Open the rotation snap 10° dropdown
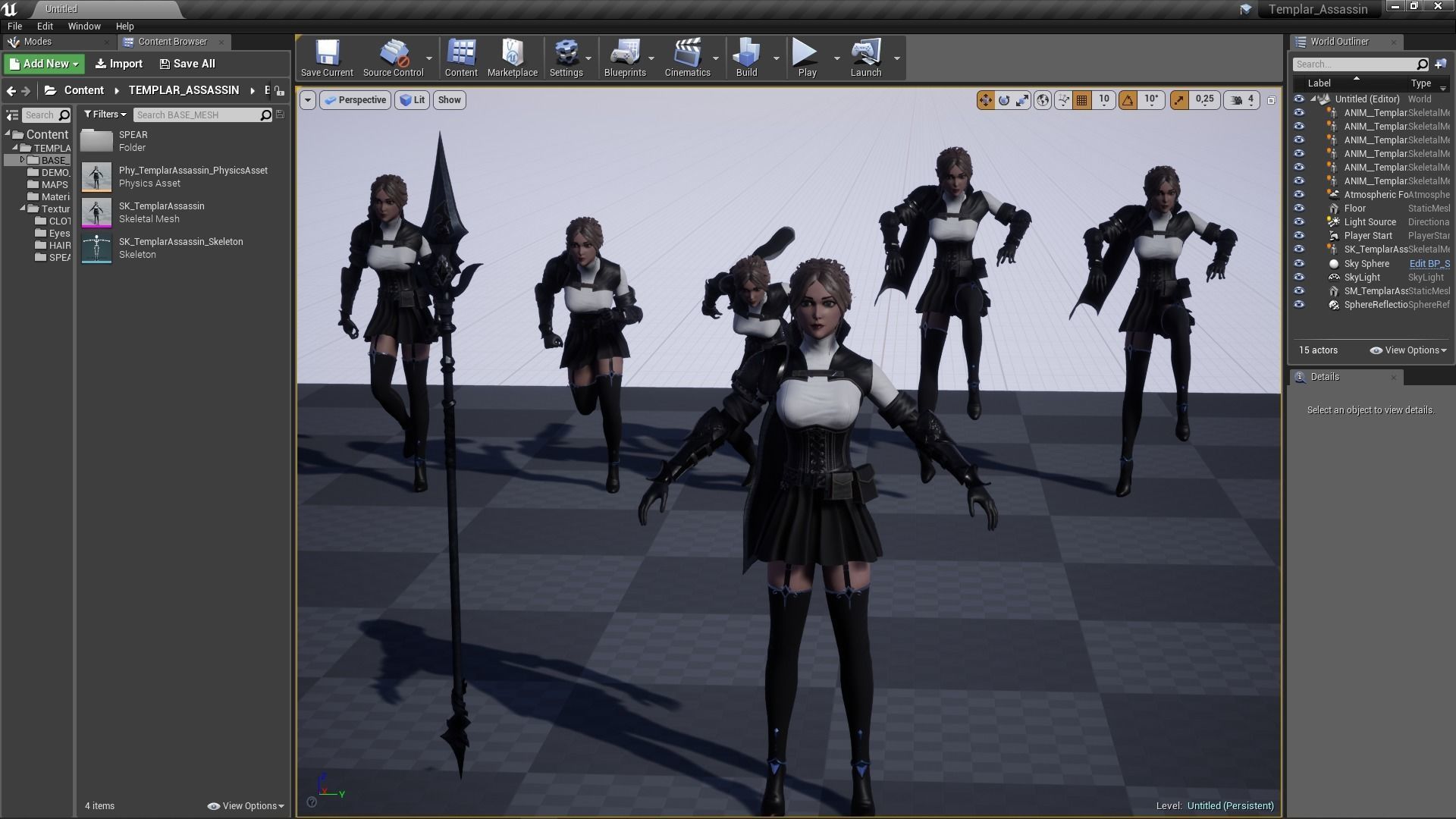Viewport: 1456px width, 819px height. tap(1151, 100)
